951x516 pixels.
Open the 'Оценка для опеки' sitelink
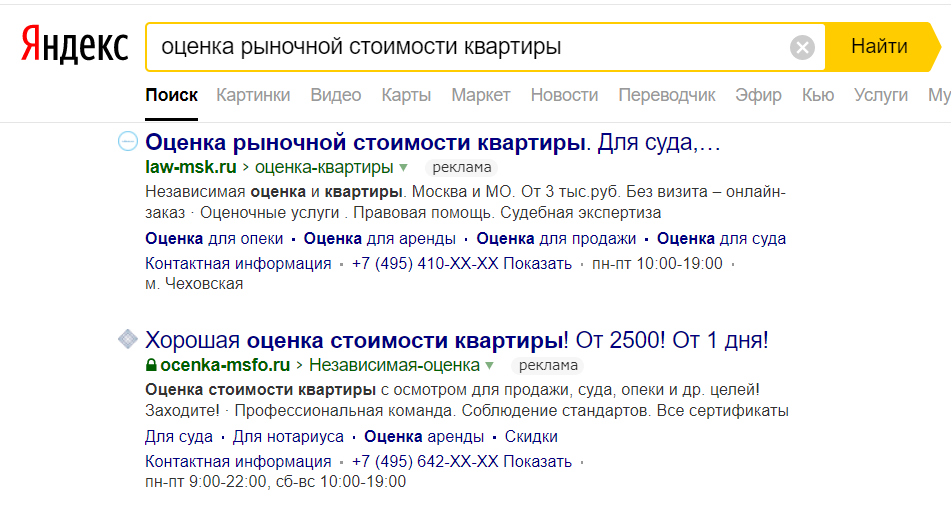point(214,238)
